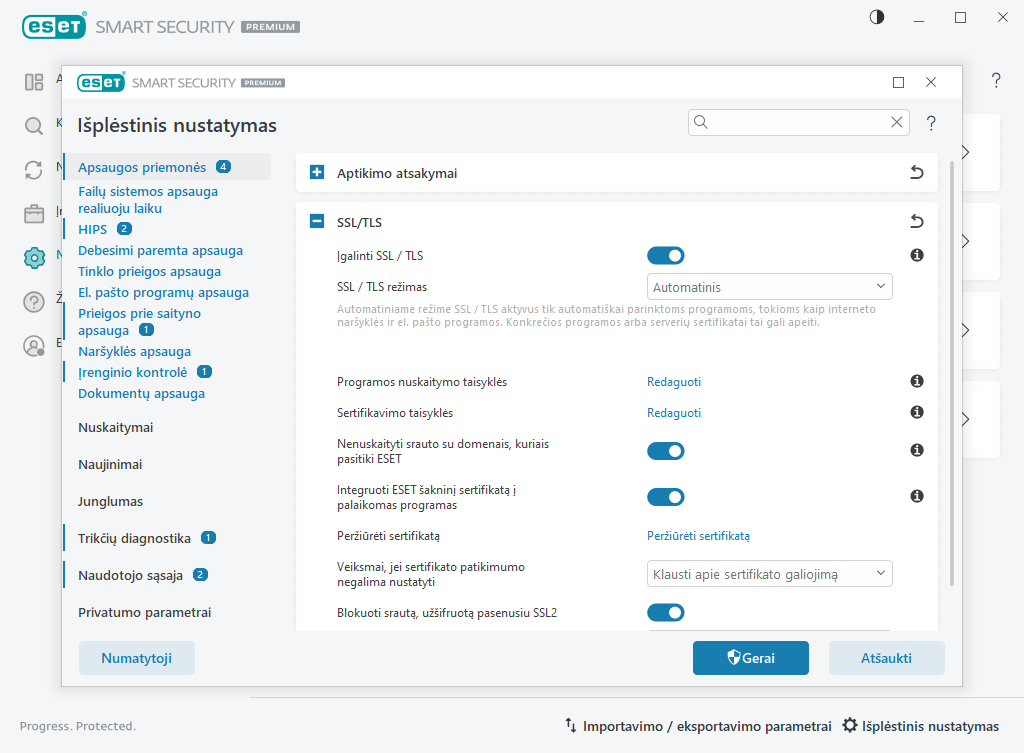Toggle Integruoti ESET šakninį sertifikatą option
1024x753 pixels.
click(666, 496)
